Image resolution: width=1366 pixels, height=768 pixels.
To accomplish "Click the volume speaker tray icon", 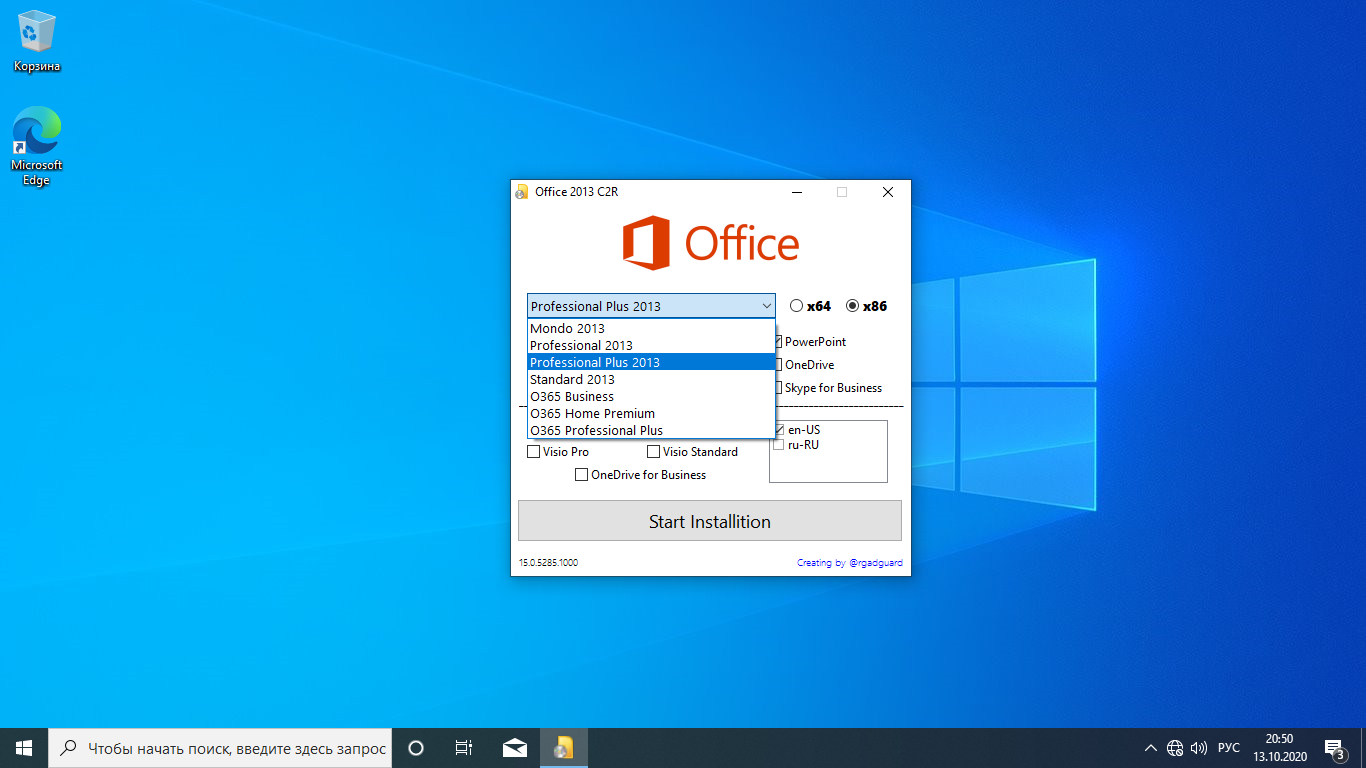I will tap(1199, 748).
